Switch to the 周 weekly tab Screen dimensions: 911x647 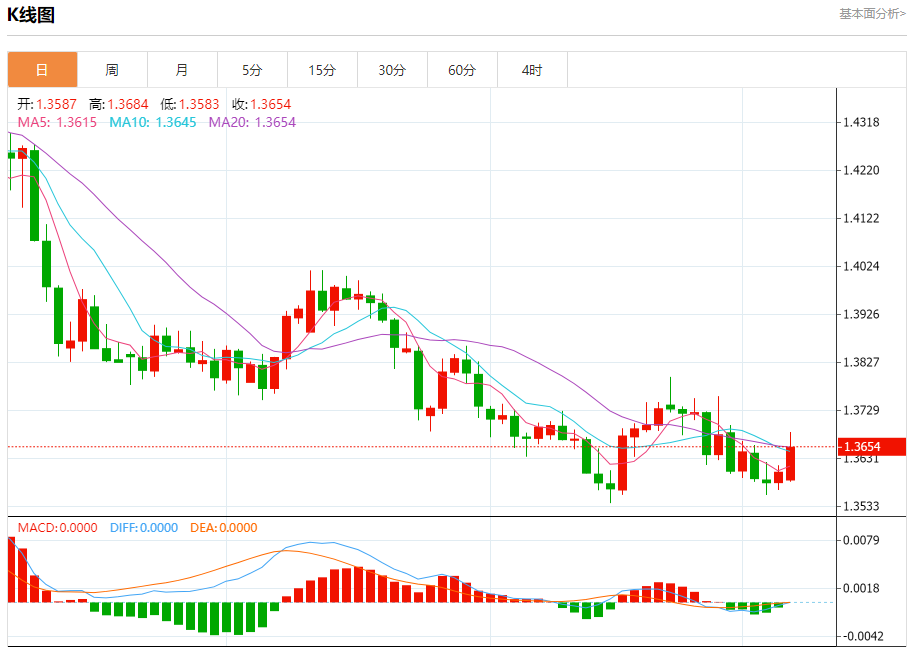tap(112, 70)
